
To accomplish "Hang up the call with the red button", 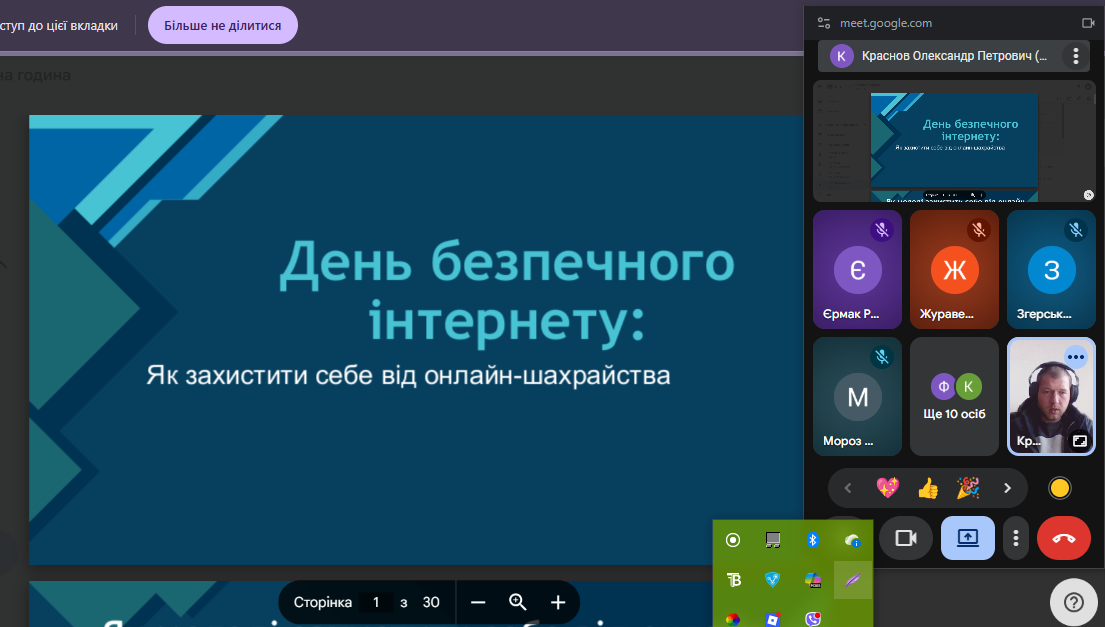I will [x=1063, y=538].
